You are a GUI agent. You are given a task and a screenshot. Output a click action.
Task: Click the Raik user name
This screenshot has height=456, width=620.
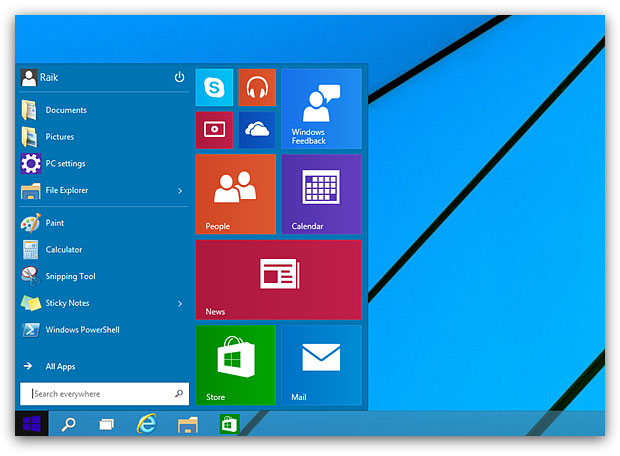49,78
